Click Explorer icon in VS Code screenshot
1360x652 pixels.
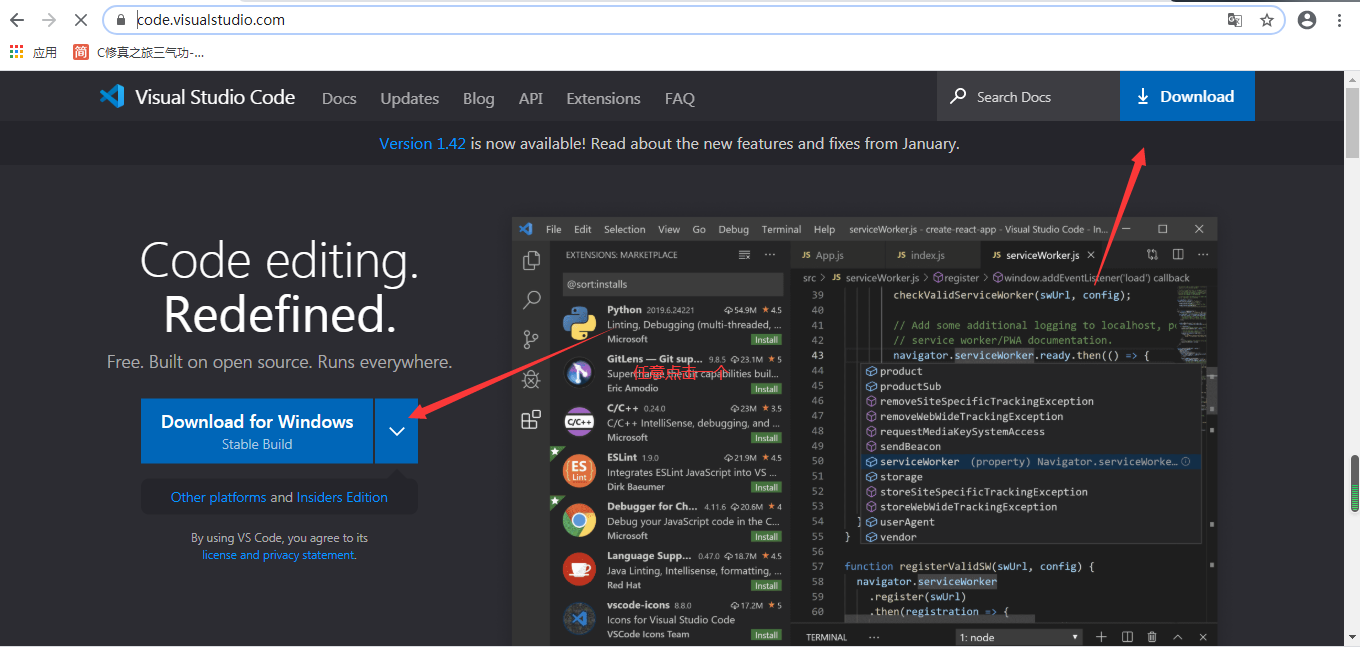click(531, 260)
